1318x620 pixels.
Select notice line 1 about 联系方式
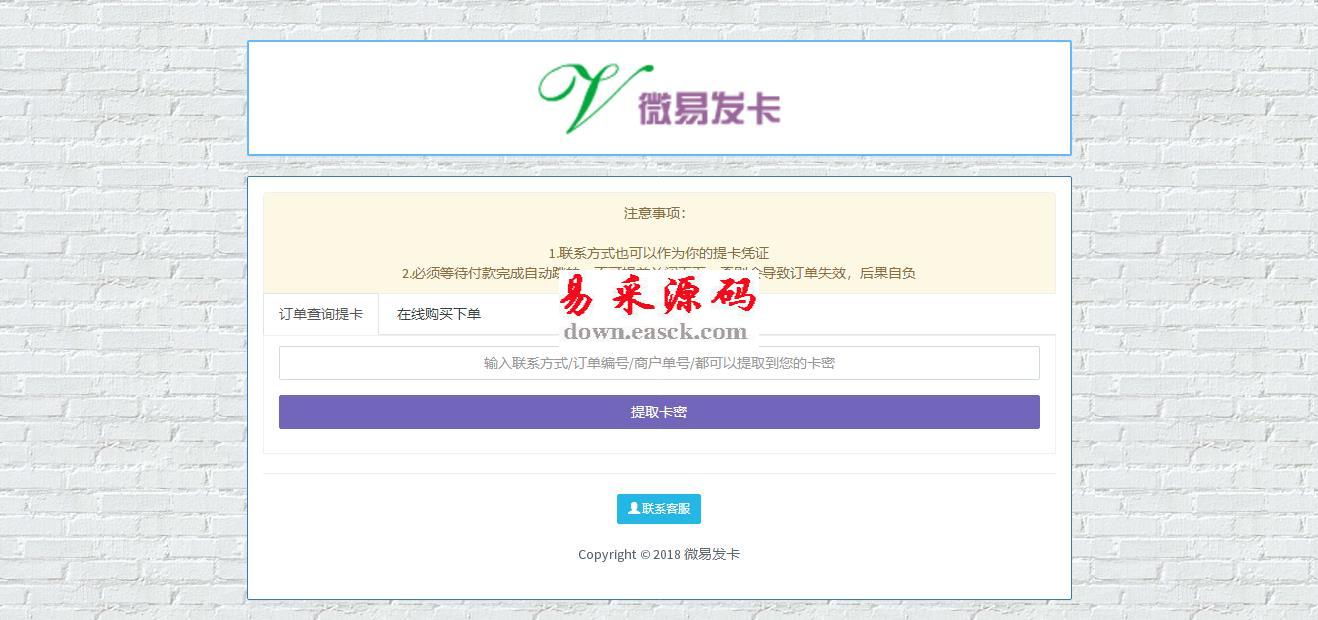tap(658, 253)
